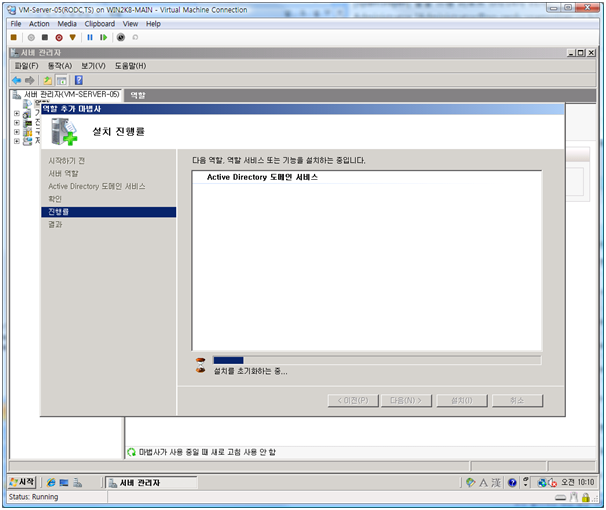Image resolution: width=606 pixels, height=510 pixels.
Task: Reset the VM with the green play icon
Action: (103, 37)
